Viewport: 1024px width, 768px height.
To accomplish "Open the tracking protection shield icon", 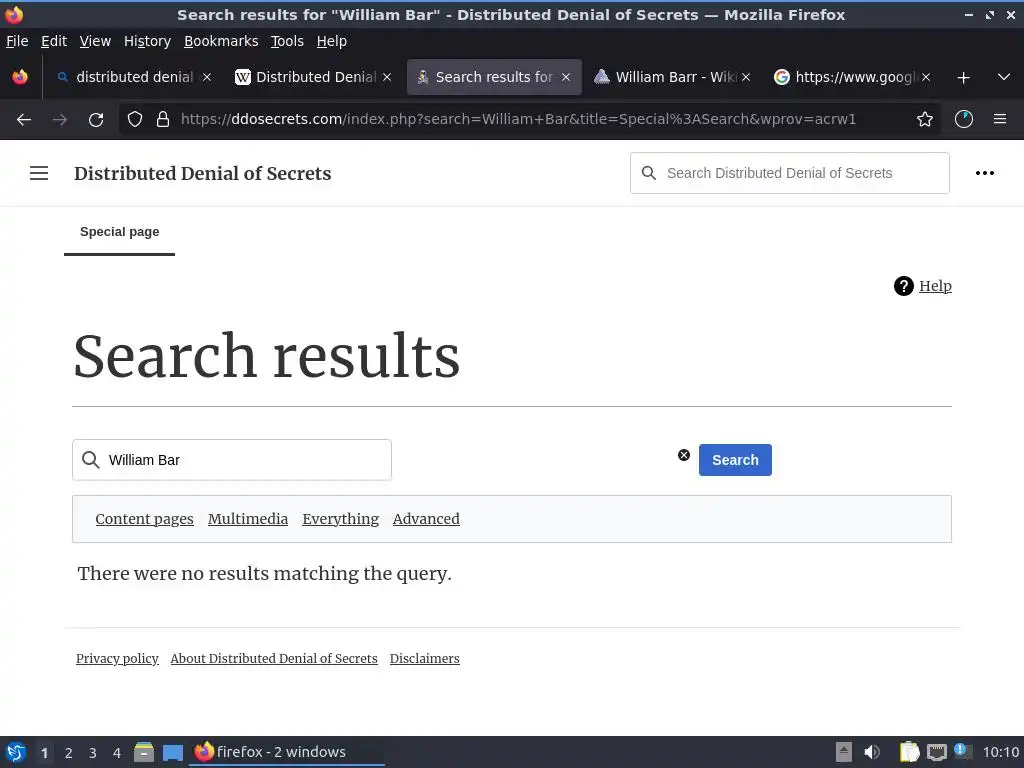I will (135, 120).
